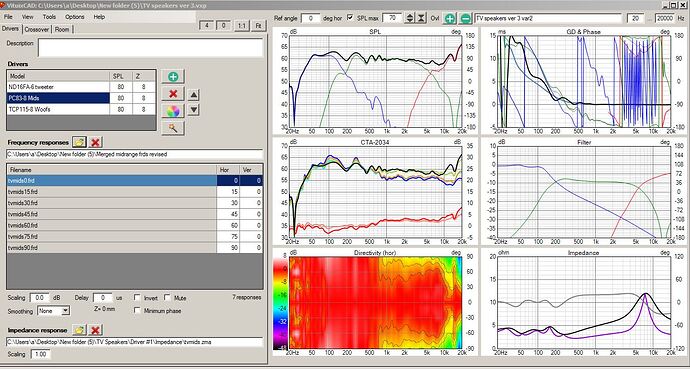Select tvmids75.frd response row
690x369 pixels.
pyautogui.click(x=135, y=237)
